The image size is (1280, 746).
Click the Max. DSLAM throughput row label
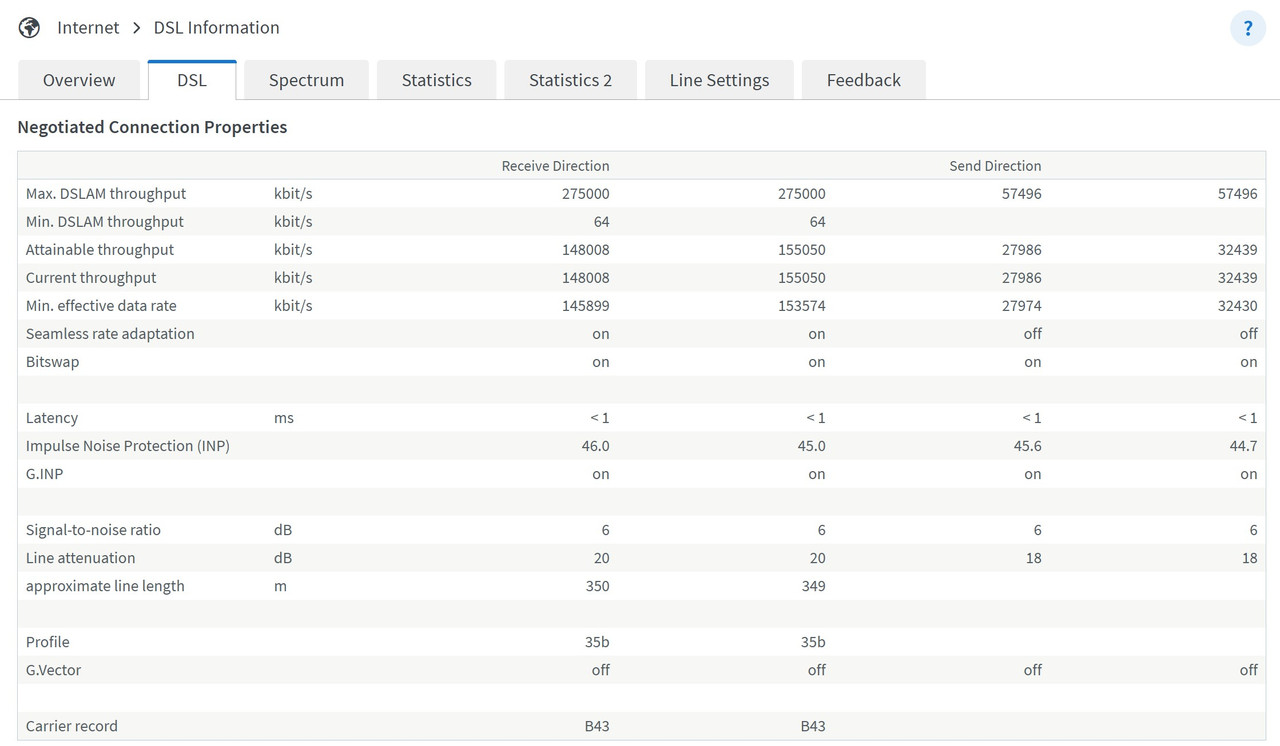click(106, 194)
